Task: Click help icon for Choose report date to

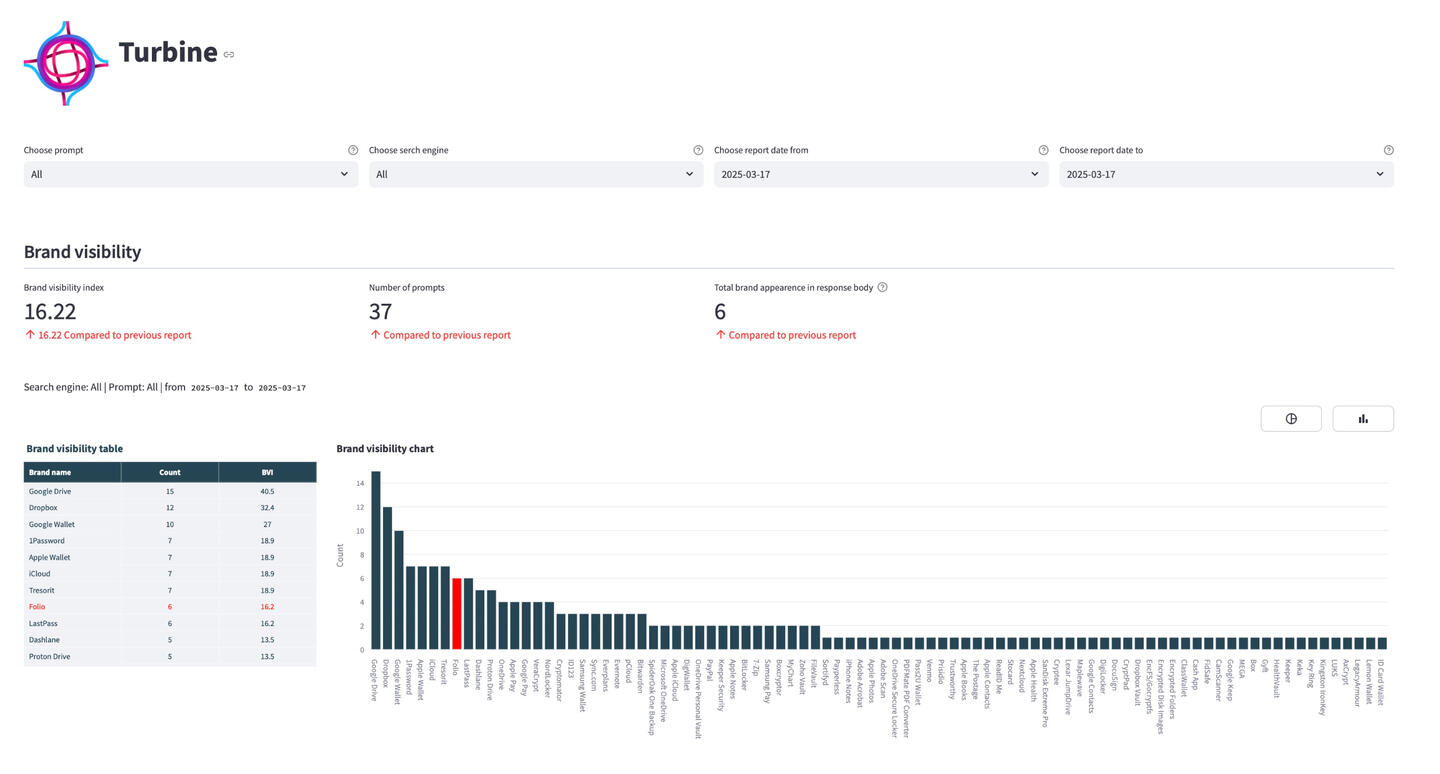Action: pos(1388,150)
